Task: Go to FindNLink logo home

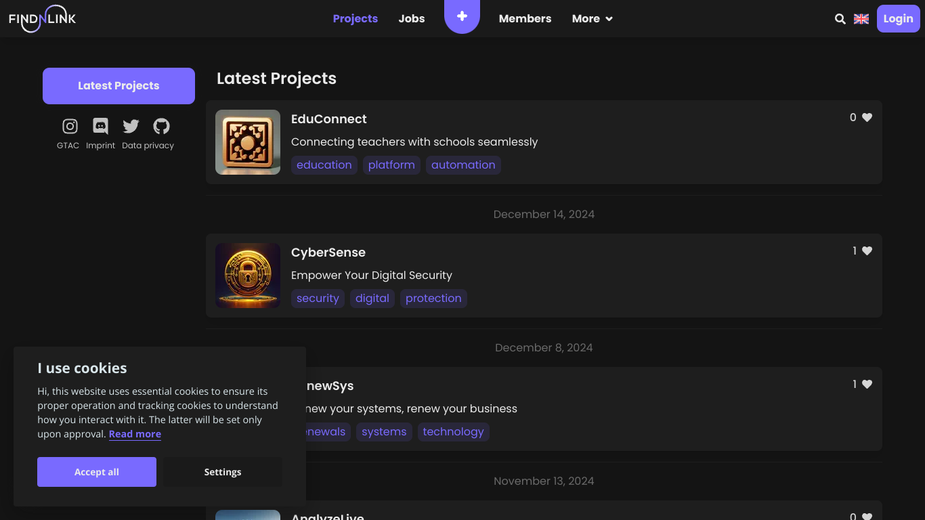Action: click(x=42, y=19)
